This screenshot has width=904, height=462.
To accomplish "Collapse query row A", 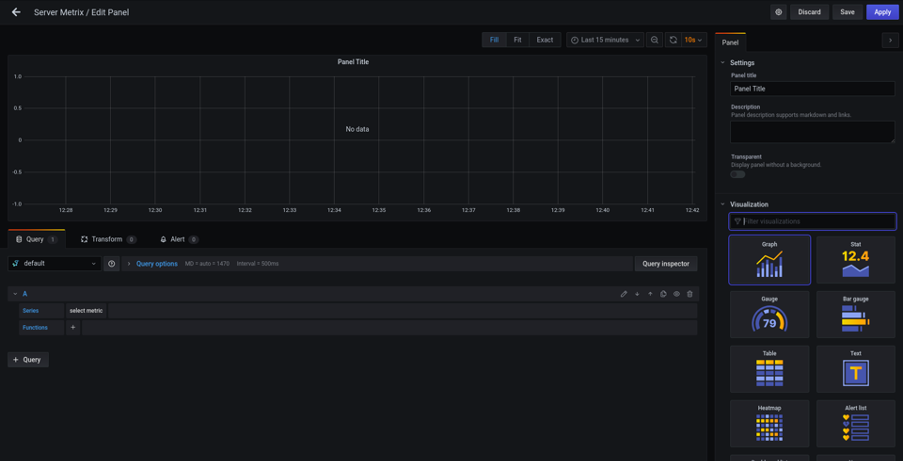I will click(15, 294).
